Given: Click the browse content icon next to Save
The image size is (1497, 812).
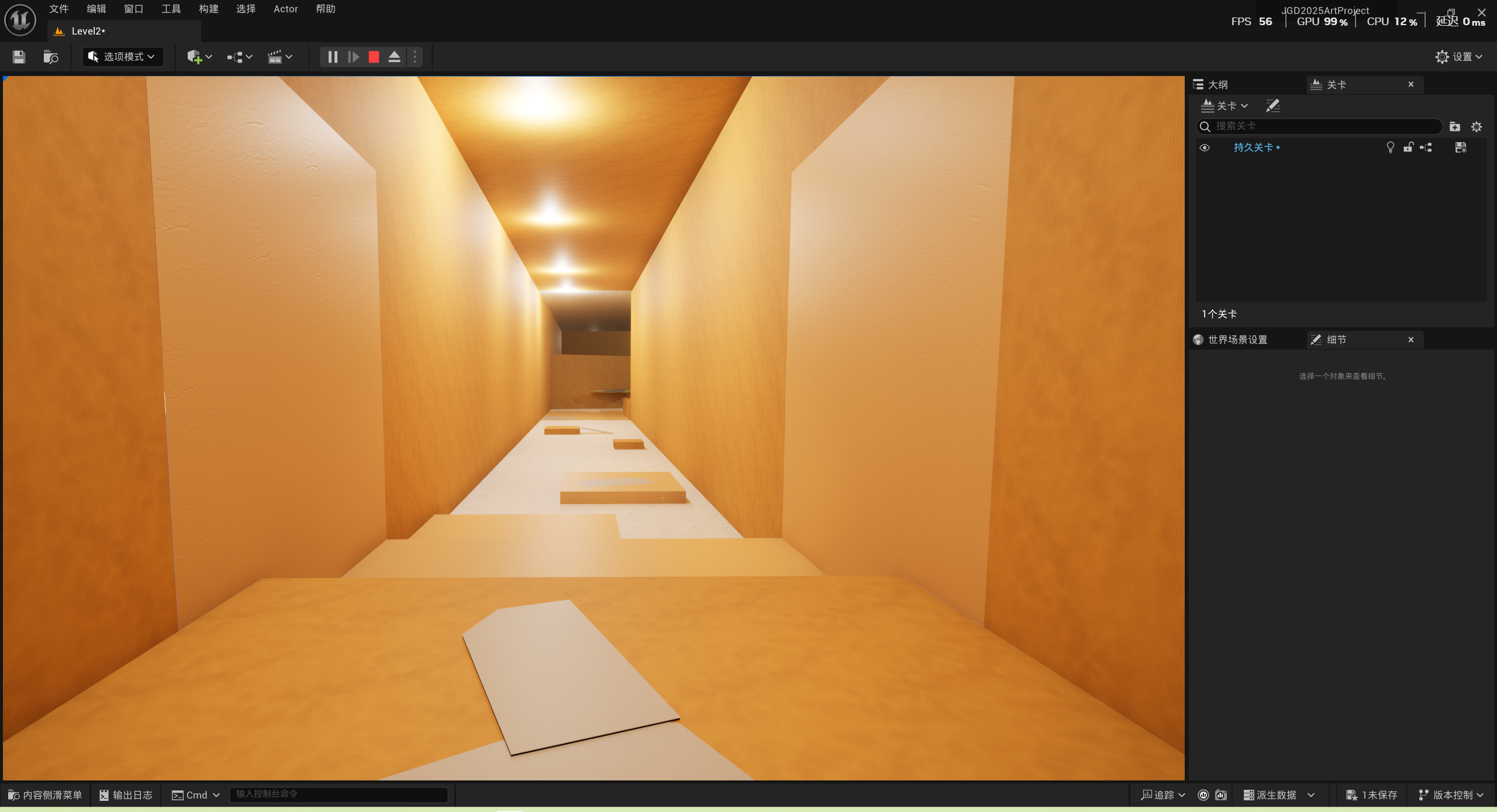Looking at the screenshot, I should 51,57.
